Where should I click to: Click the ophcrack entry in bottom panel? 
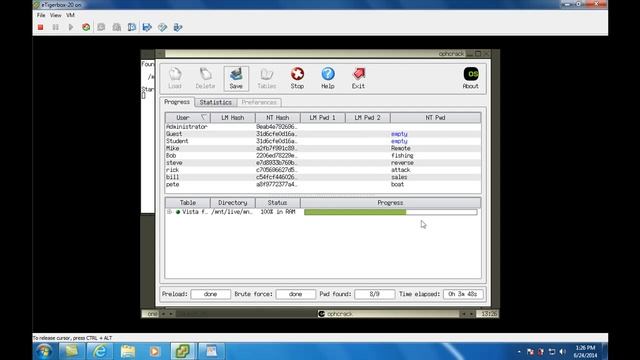(388, 314)
